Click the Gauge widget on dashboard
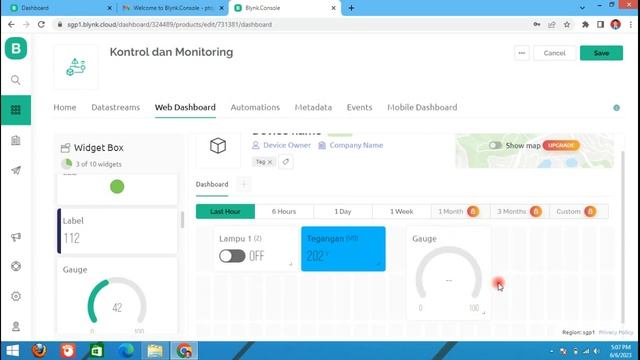 449,273
